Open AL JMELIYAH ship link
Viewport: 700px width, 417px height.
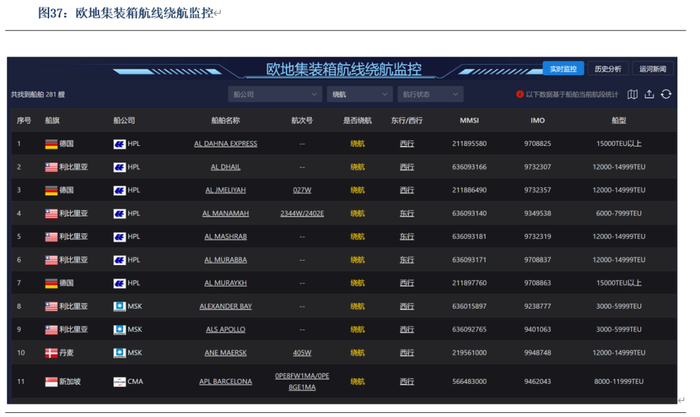pyautogui.click(x=225, y=190)
